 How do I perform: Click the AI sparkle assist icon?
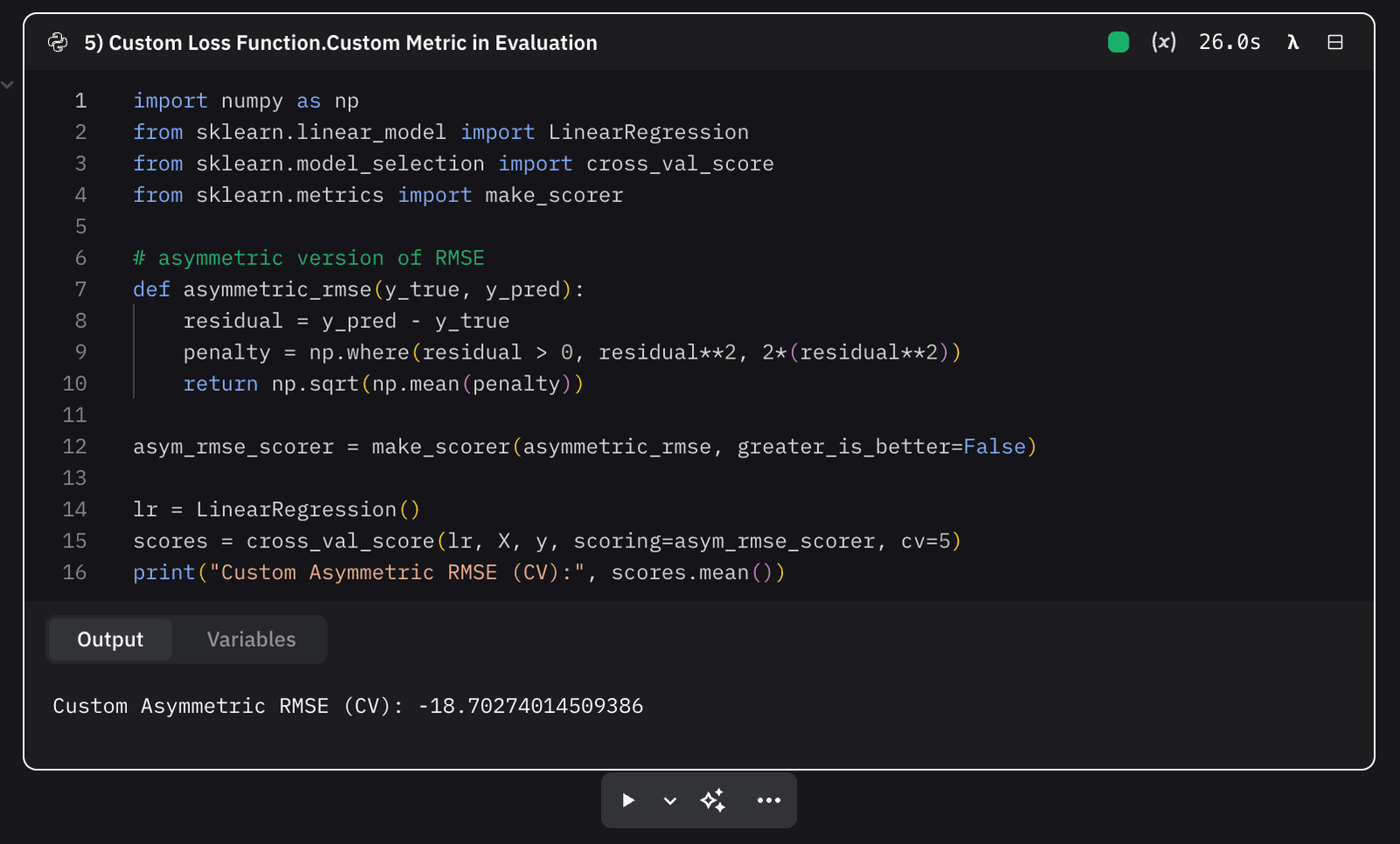tap(712, 800)
